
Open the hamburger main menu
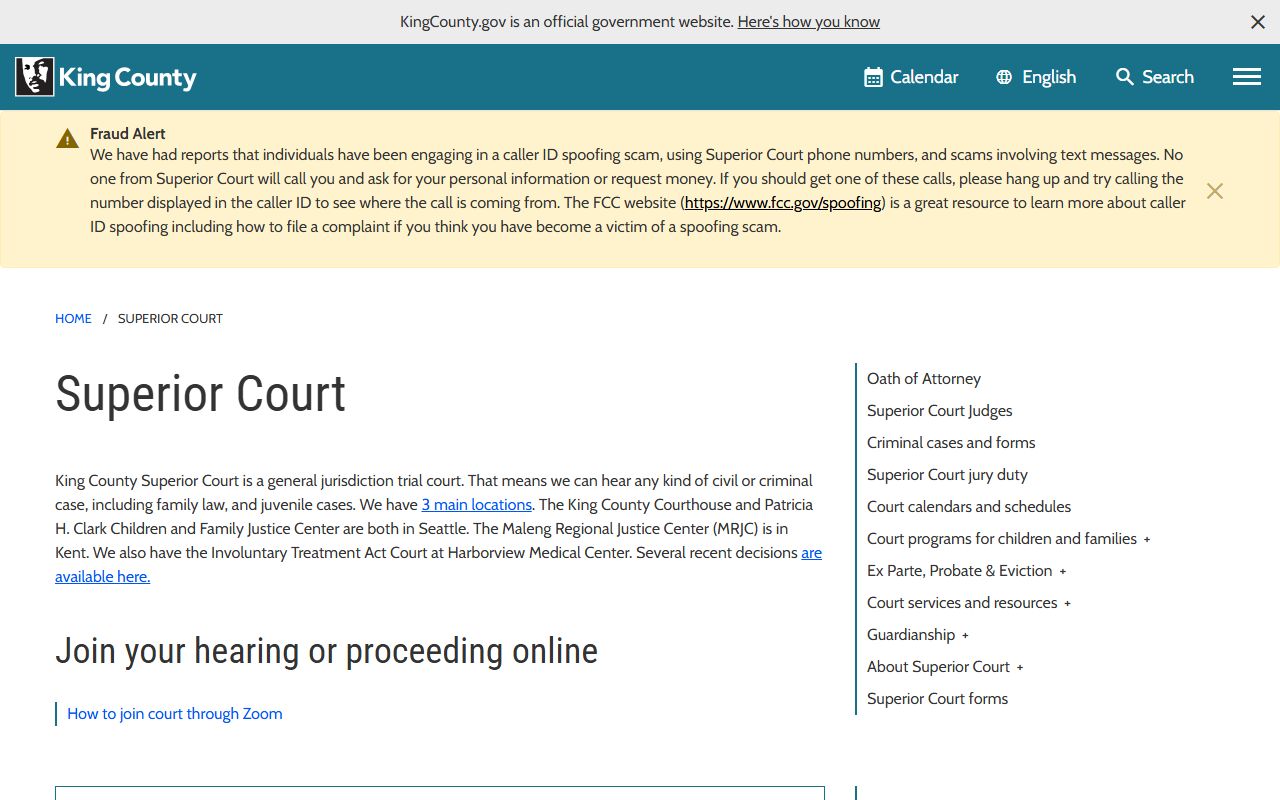click(x=1247, y=77)
